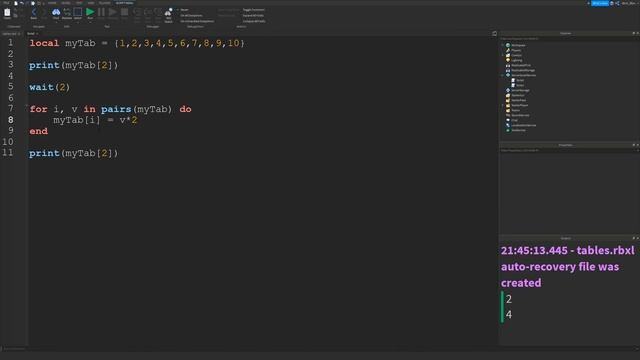Expand the Workspace tree node
640x360 pixels.
pos(503,45)
